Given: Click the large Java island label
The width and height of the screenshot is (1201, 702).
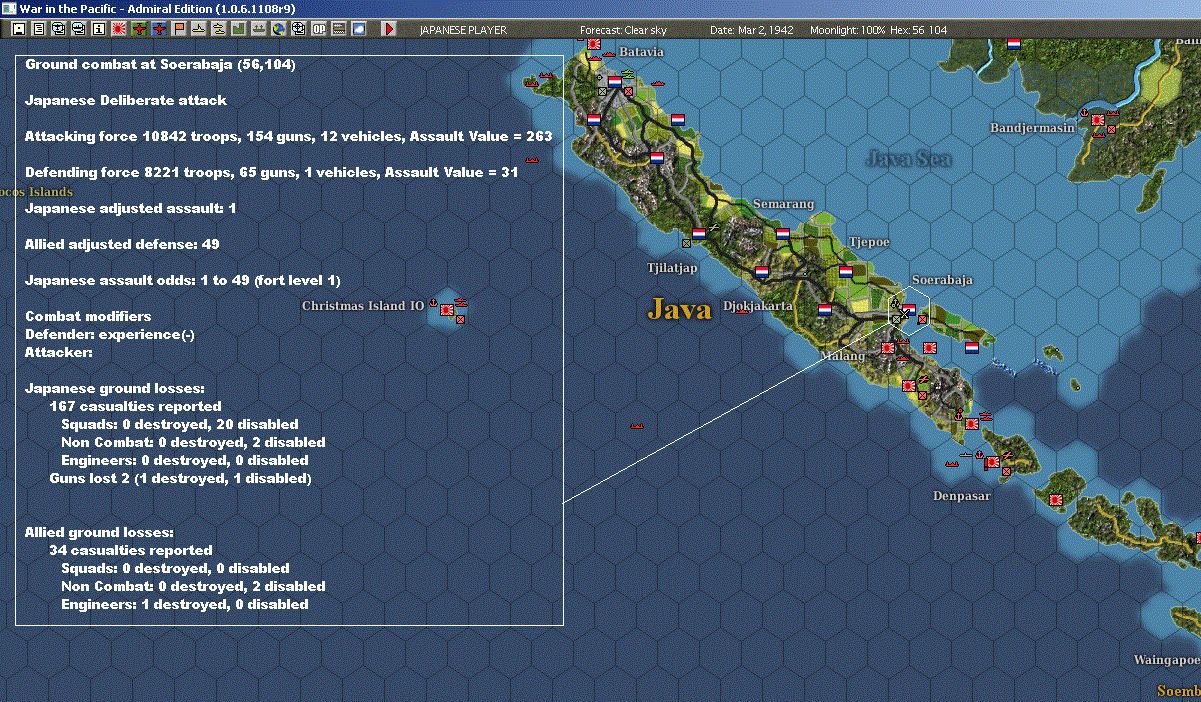Looking at the screenshot, I should (x=680, y=308).
